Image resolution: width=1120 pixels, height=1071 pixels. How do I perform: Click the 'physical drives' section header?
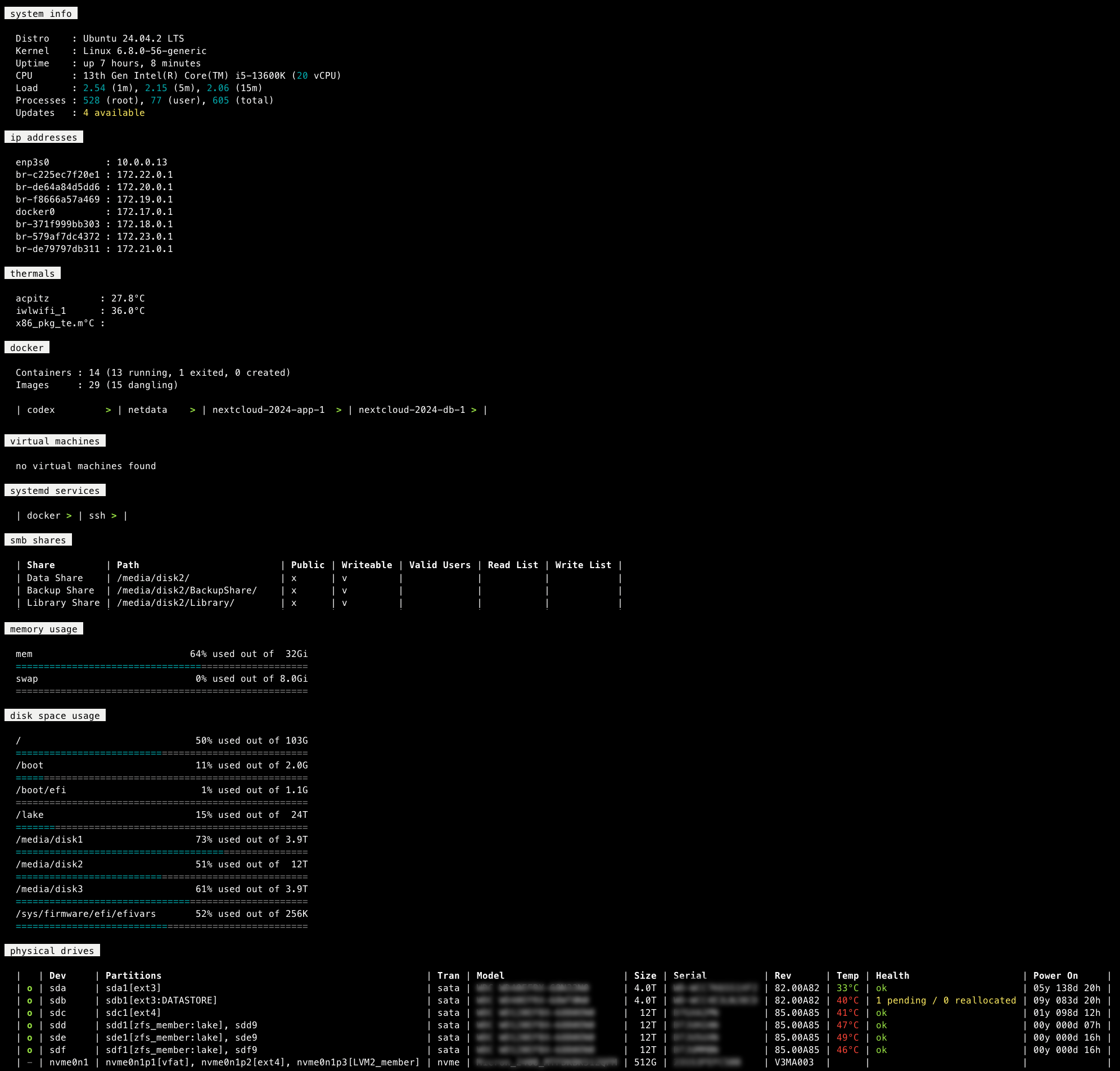tap(52, 951)
